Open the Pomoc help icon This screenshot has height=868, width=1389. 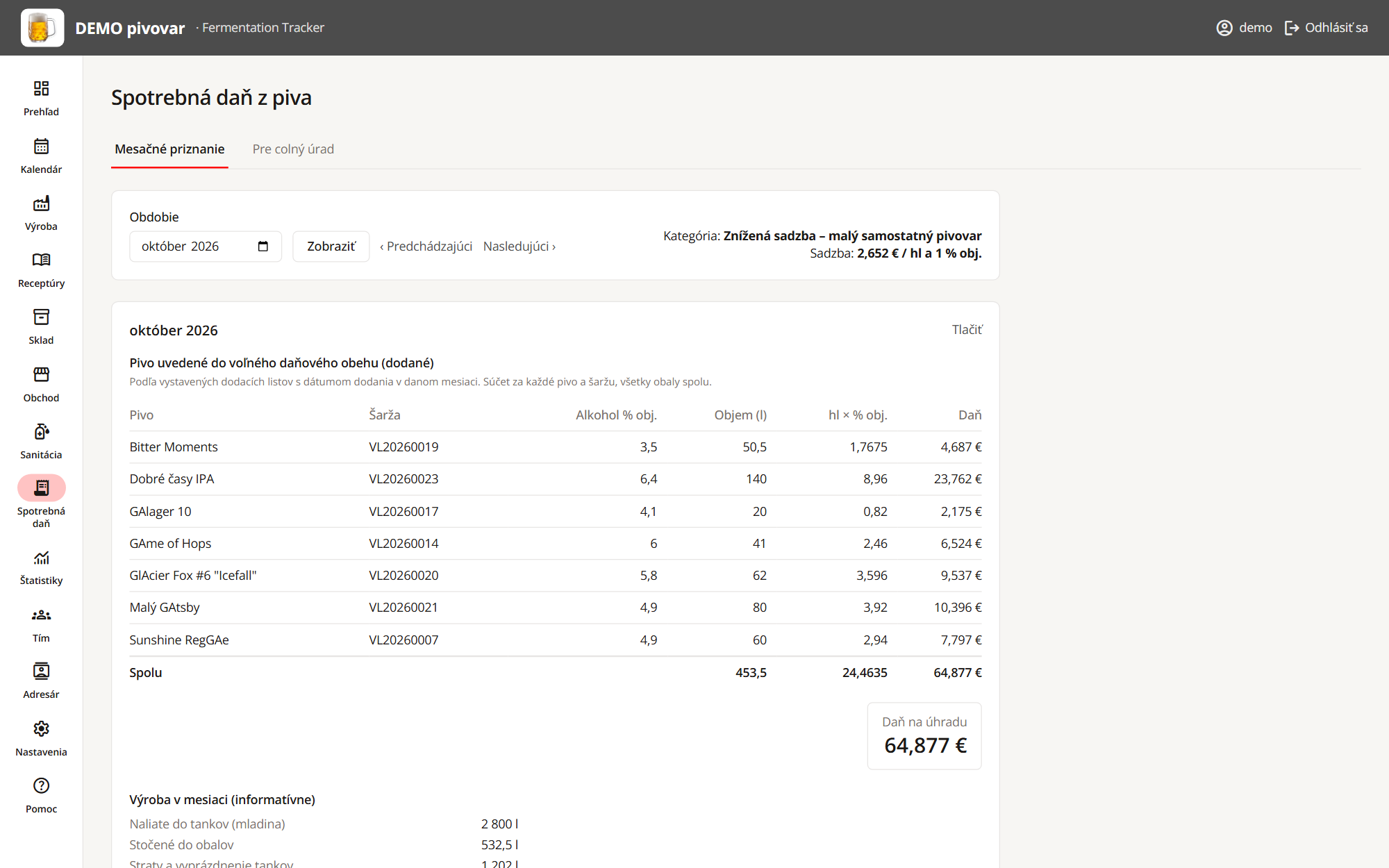(41, 785)
